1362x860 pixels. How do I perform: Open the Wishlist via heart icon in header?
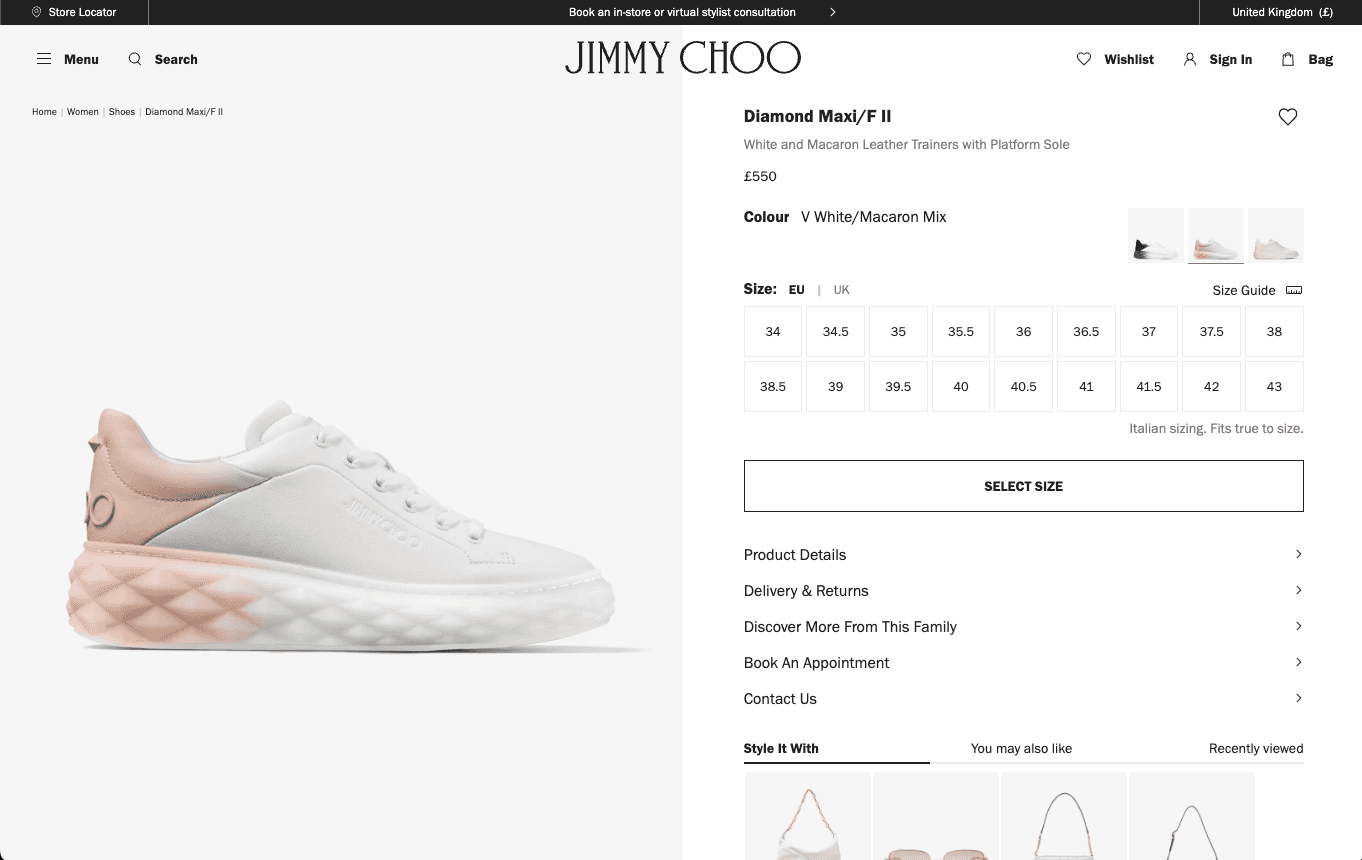[1084, 59]
